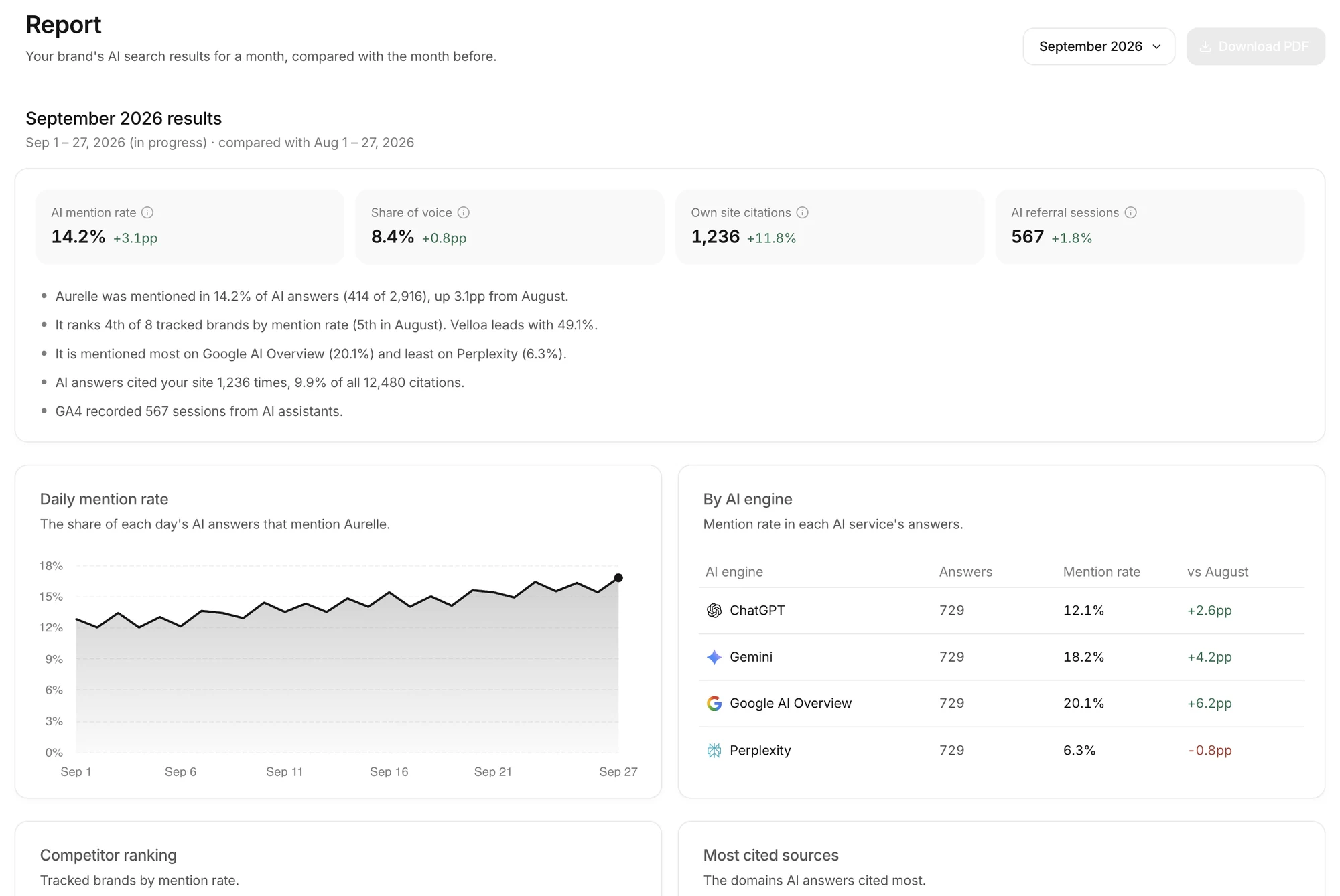Show info for Share of voice
1340x896 pixels.
pyautogui.click(x=464, y=212)
